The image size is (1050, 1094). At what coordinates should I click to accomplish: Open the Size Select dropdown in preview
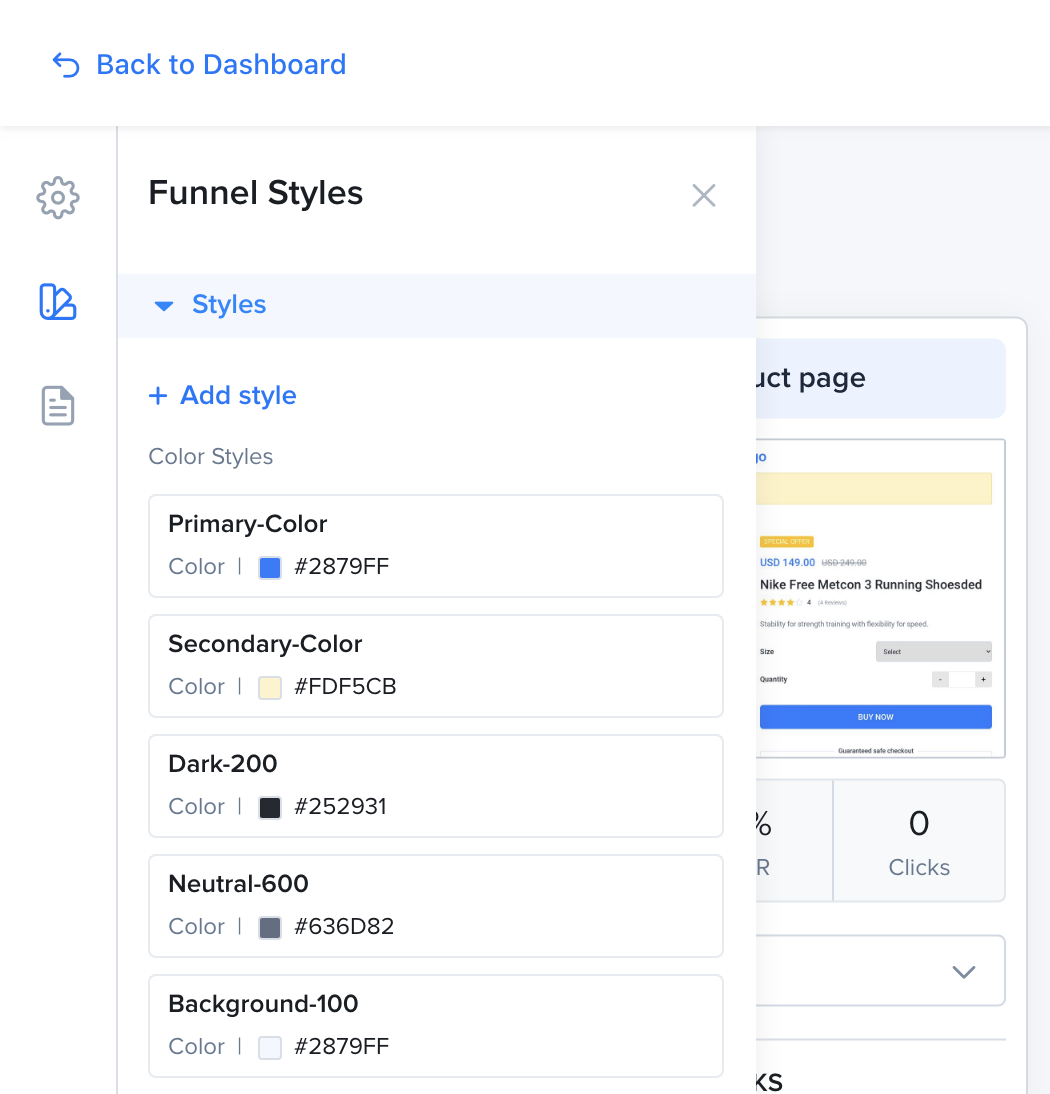(x=933, y=652)
